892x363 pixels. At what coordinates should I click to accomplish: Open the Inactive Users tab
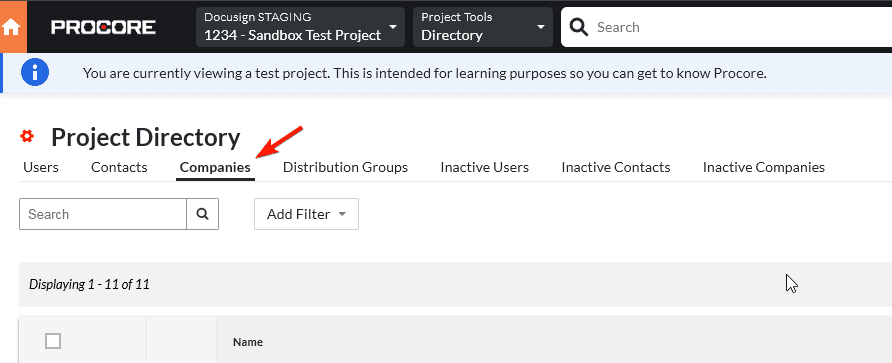(x=485, y=167)
